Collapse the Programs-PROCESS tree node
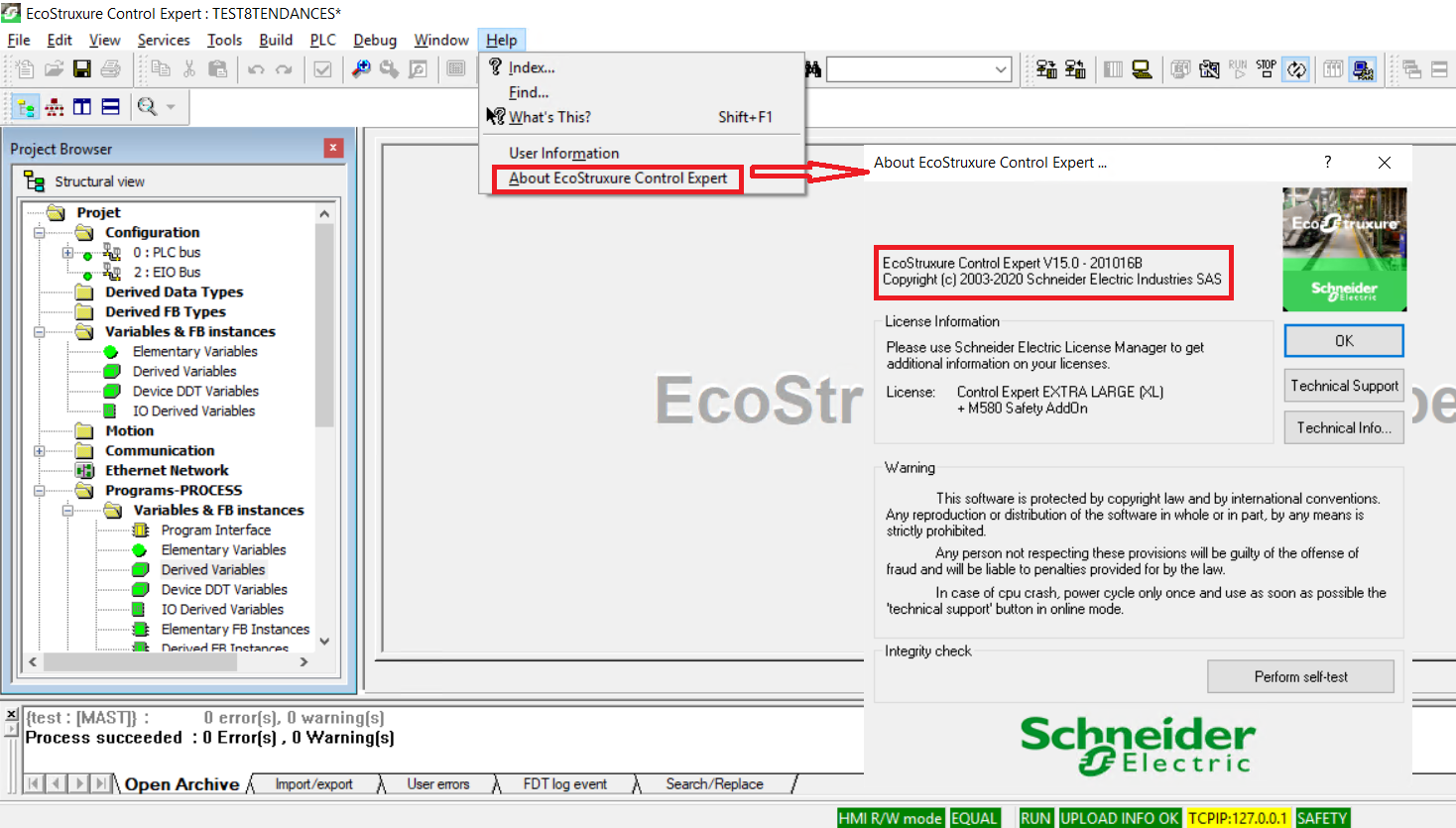 click(x=40, y=491)
